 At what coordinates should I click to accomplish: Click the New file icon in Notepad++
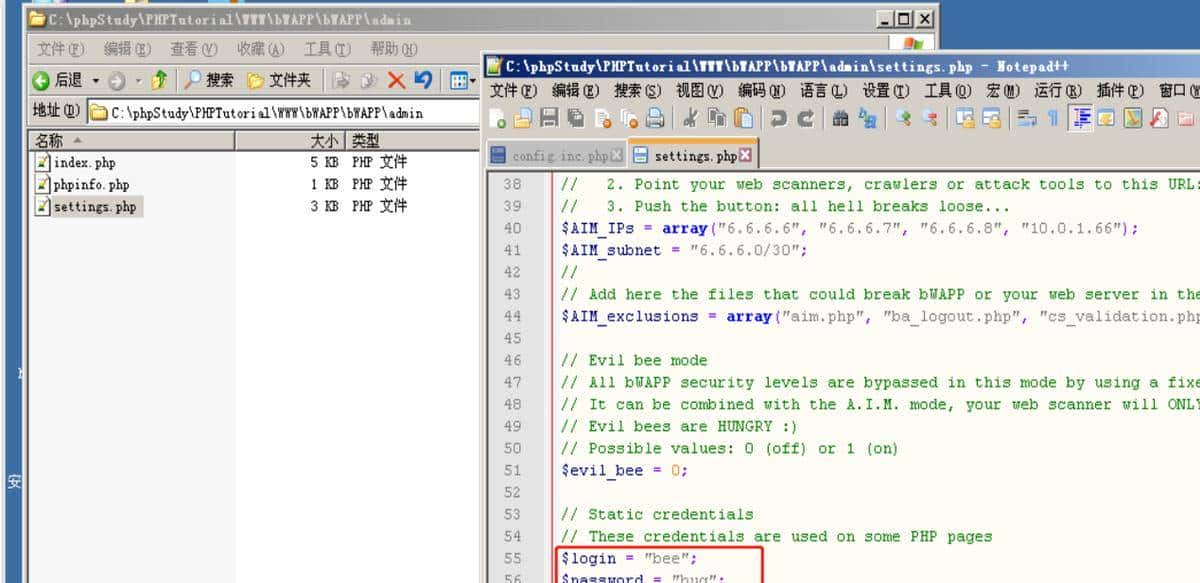click(x=498, y=119)
